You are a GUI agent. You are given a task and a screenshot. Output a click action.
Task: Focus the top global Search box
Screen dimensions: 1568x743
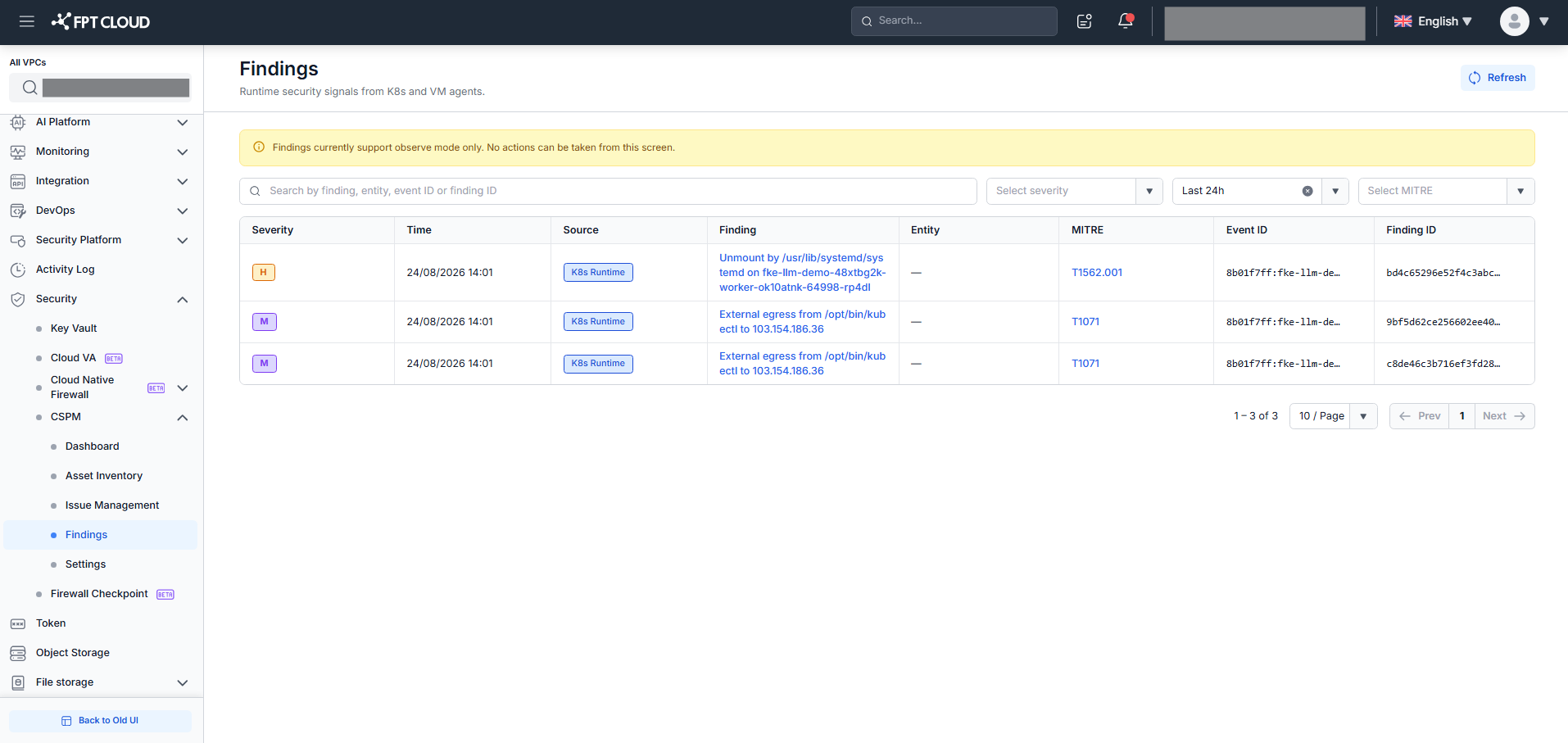(x=954, y=21)
